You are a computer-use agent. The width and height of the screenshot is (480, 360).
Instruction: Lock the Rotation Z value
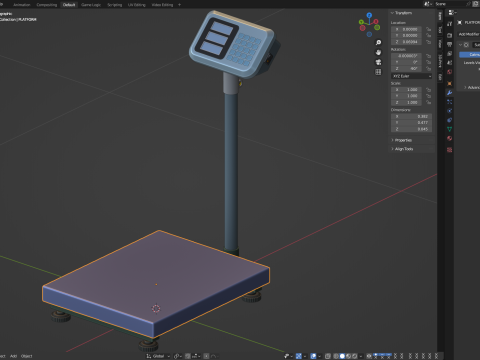pos(429,68)
